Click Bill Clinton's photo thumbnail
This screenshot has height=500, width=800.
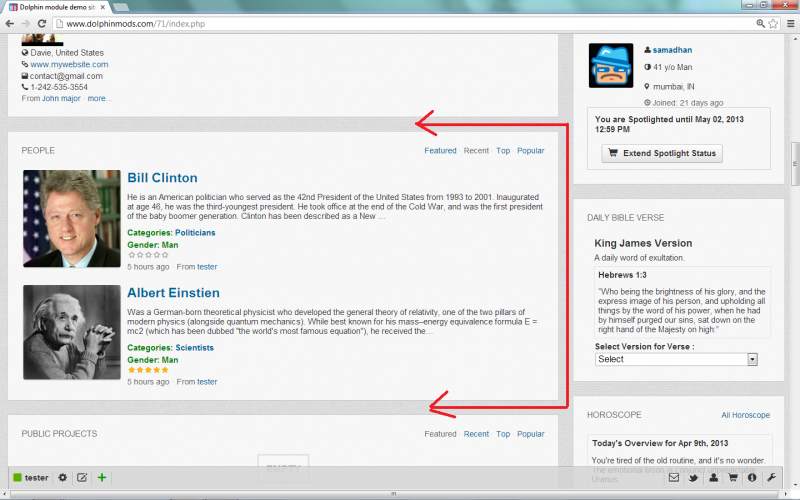pyautogui.click(x=72, y=218)
